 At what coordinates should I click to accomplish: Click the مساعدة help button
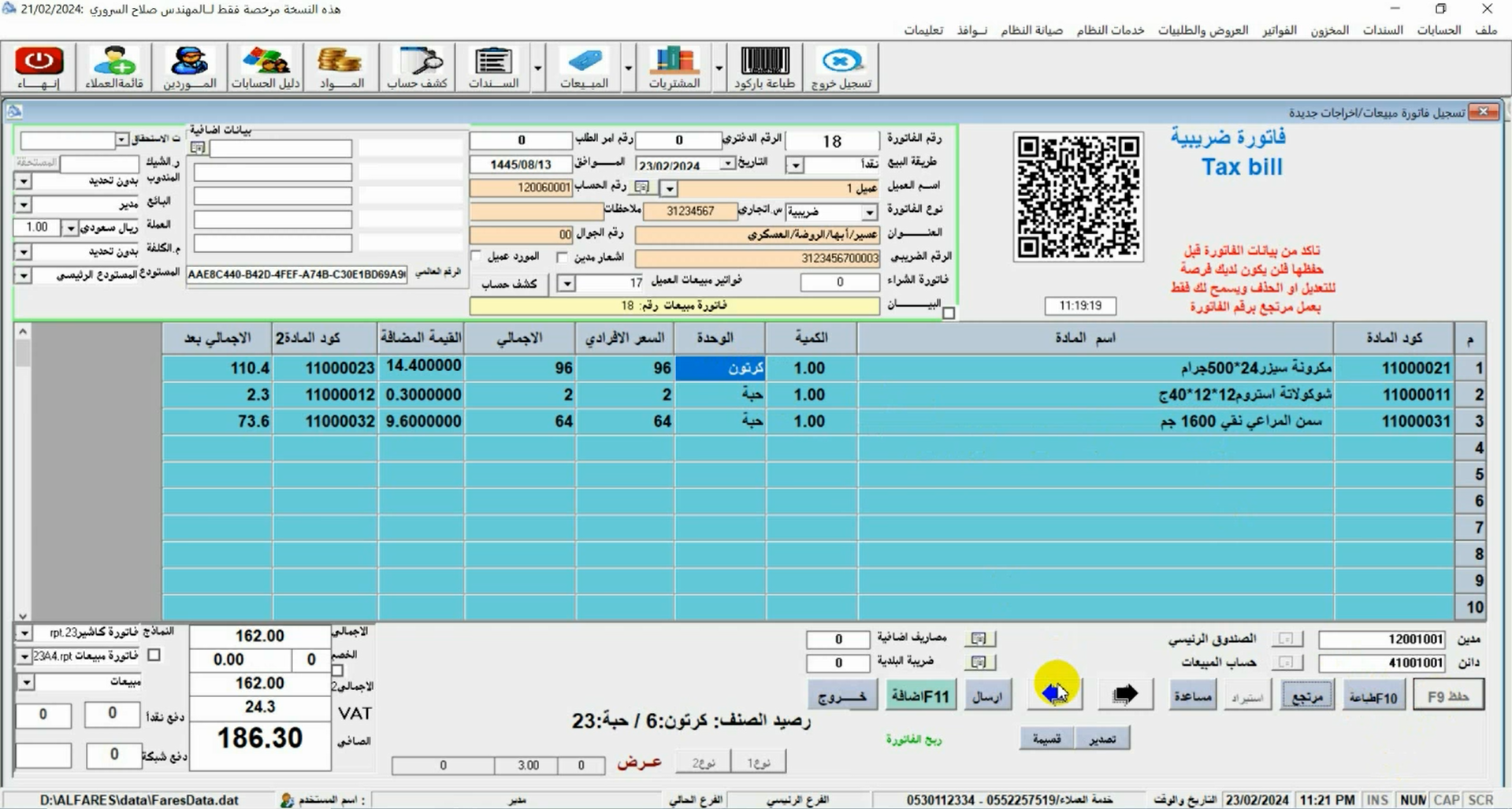coord(1192,696)
